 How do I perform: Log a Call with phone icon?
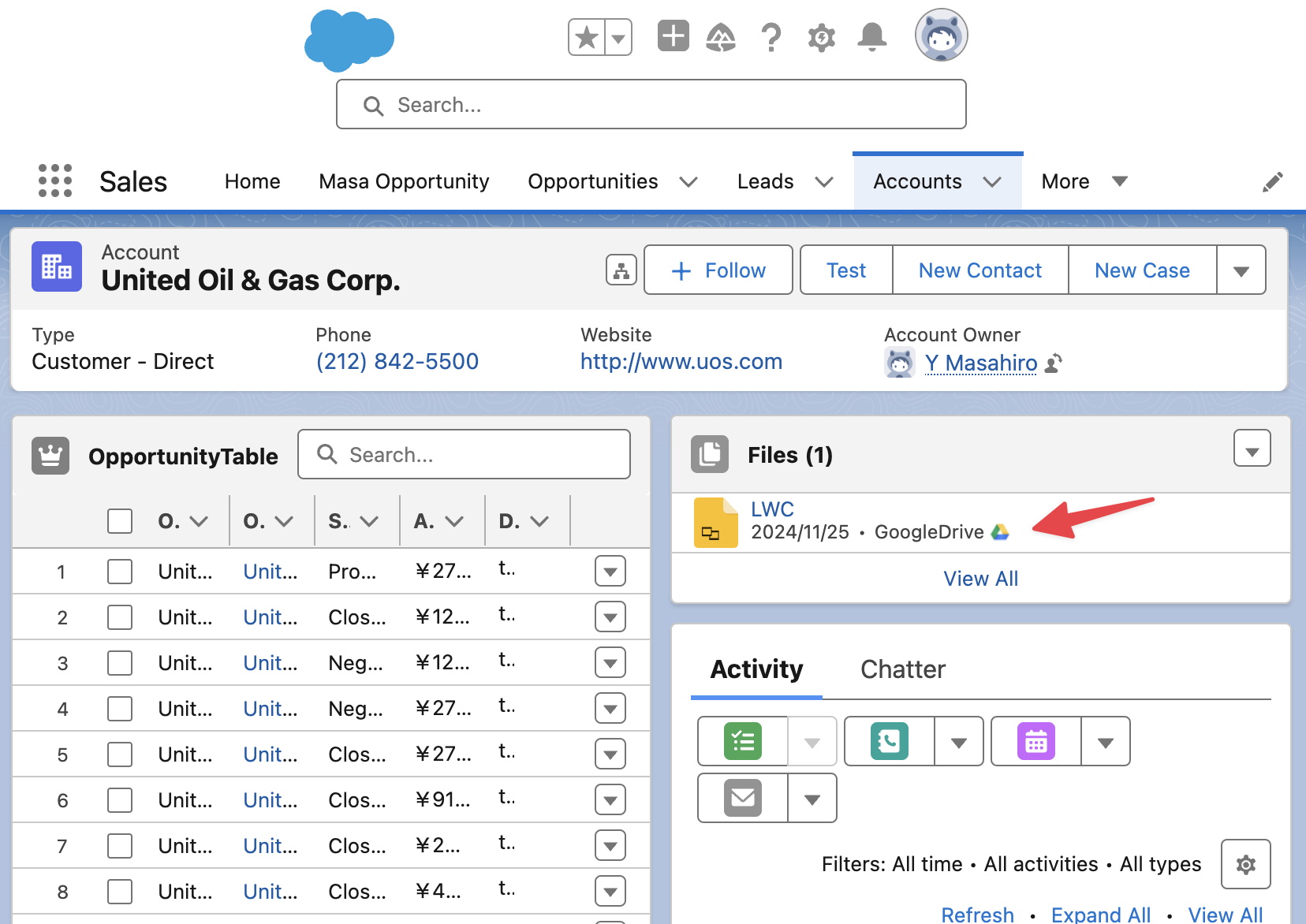890,741
